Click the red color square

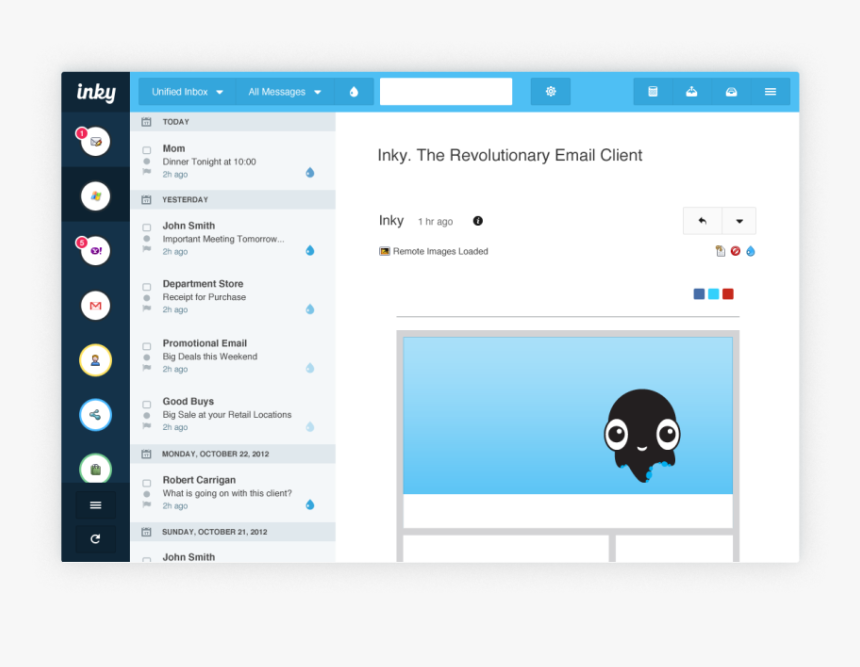pyautogui.click(x=728, y=294)
